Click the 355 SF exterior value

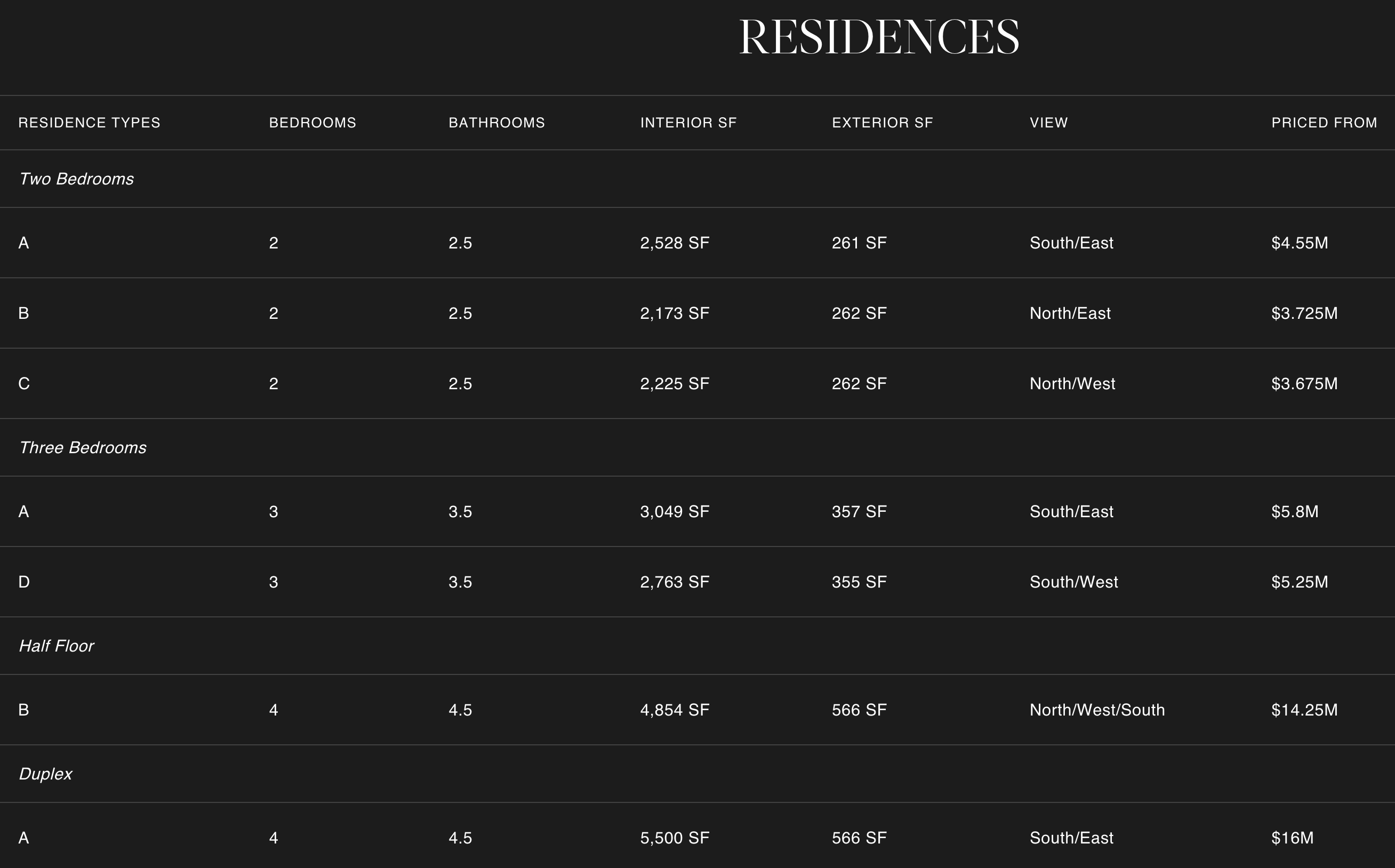[859, 582]
